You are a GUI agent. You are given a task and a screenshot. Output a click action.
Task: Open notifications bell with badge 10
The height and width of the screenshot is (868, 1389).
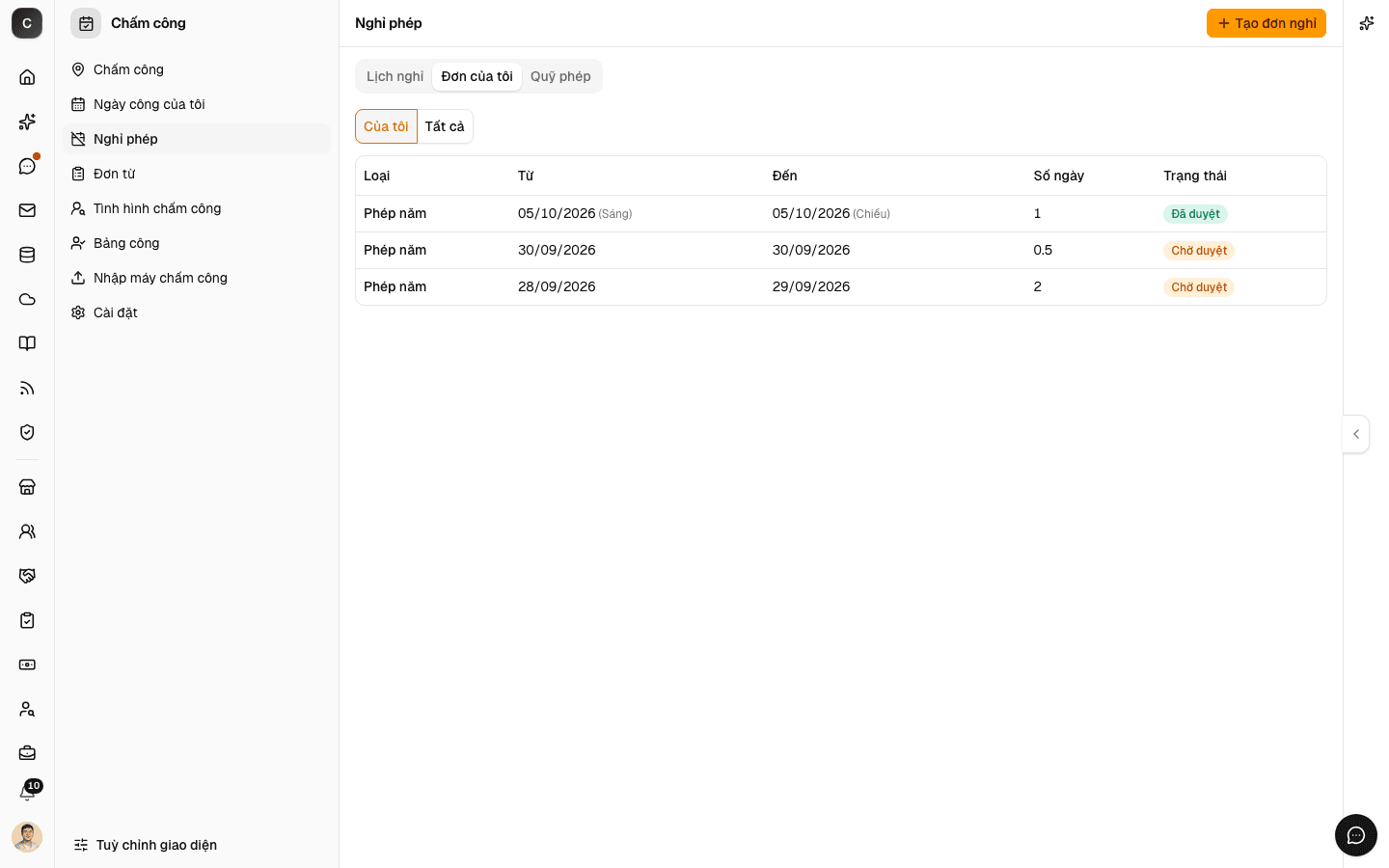(28, 793)
